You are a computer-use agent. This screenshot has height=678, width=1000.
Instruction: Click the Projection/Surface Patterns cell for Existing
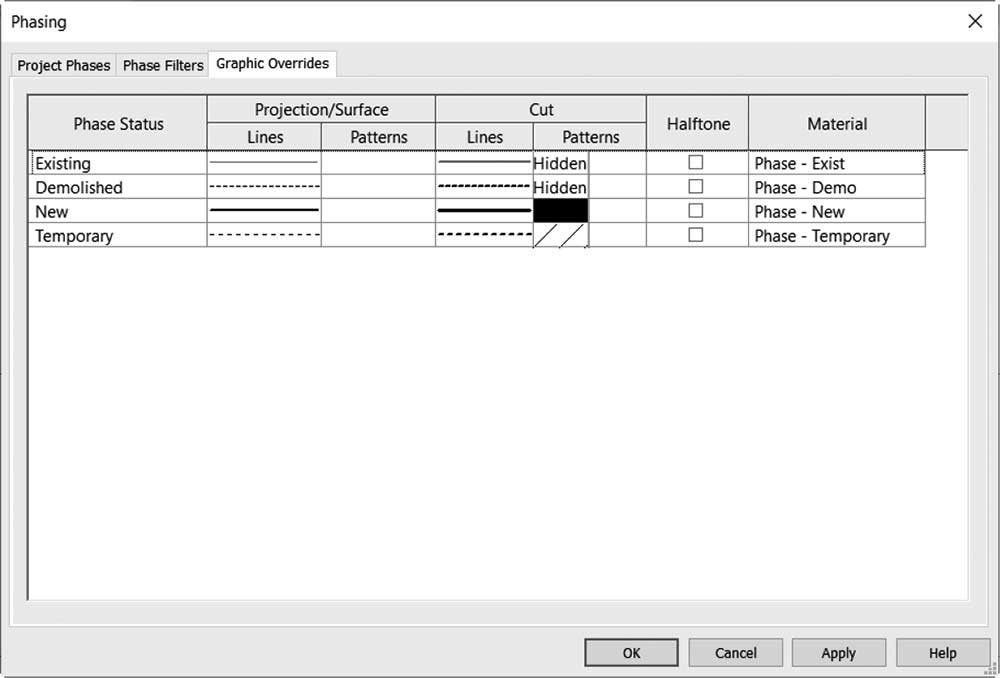coord(378,163)
